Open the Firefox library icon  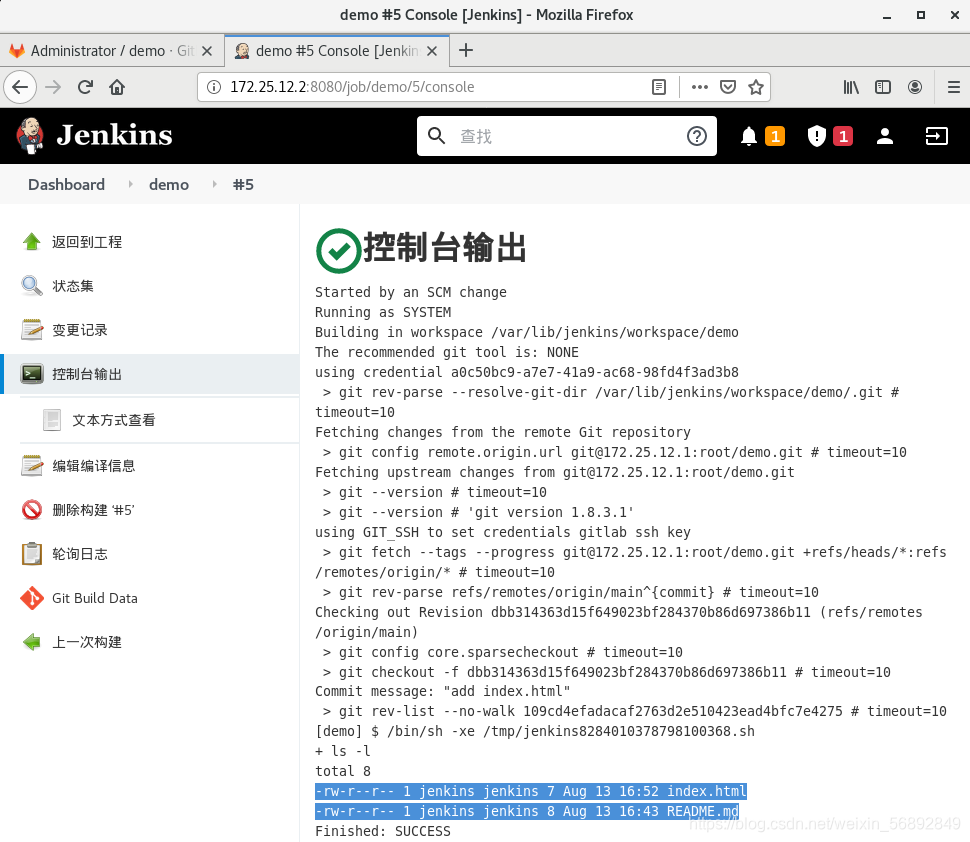point(851,87)
